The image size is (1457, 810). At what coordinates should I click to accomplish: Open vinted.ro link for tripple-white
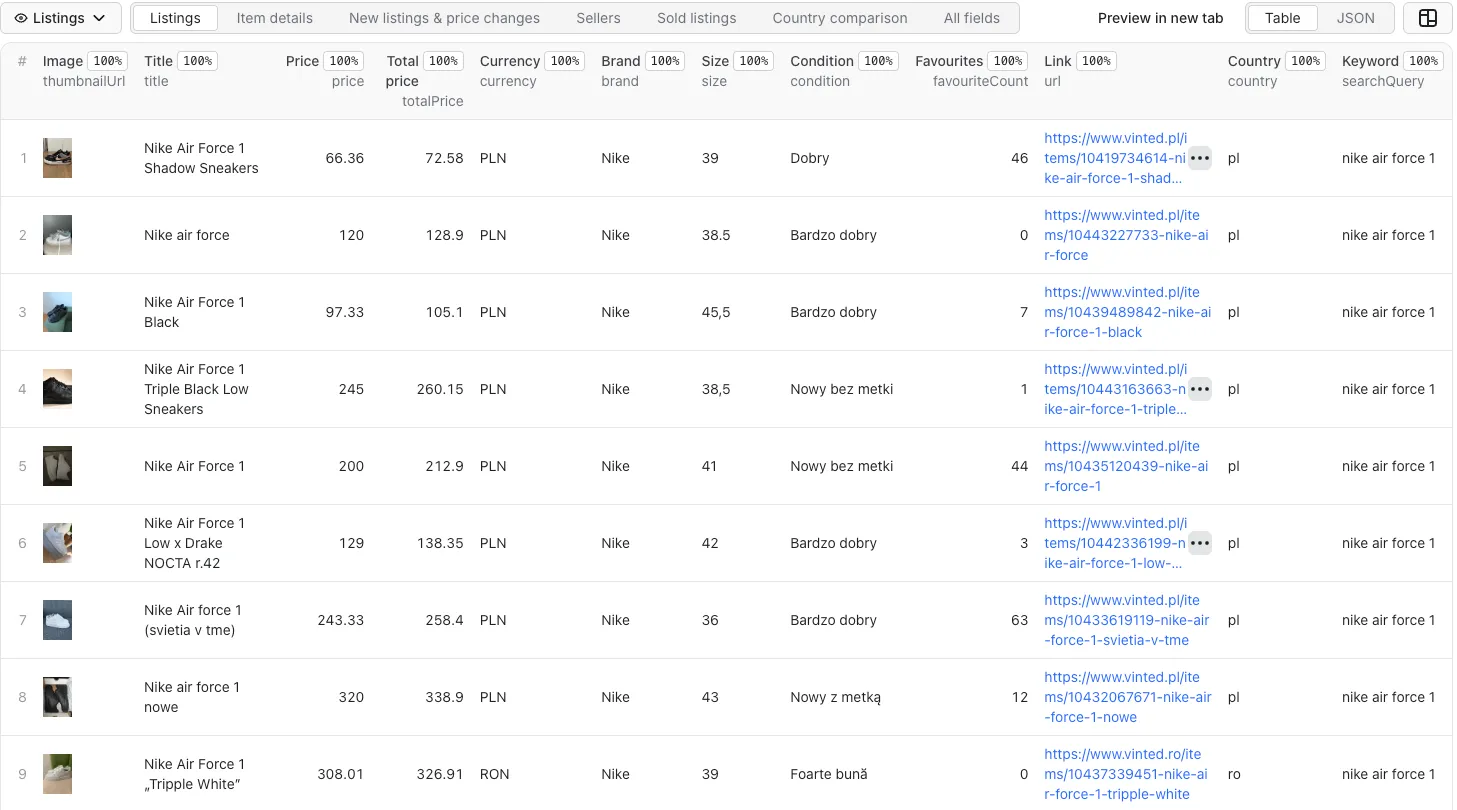coord(1125,774)
